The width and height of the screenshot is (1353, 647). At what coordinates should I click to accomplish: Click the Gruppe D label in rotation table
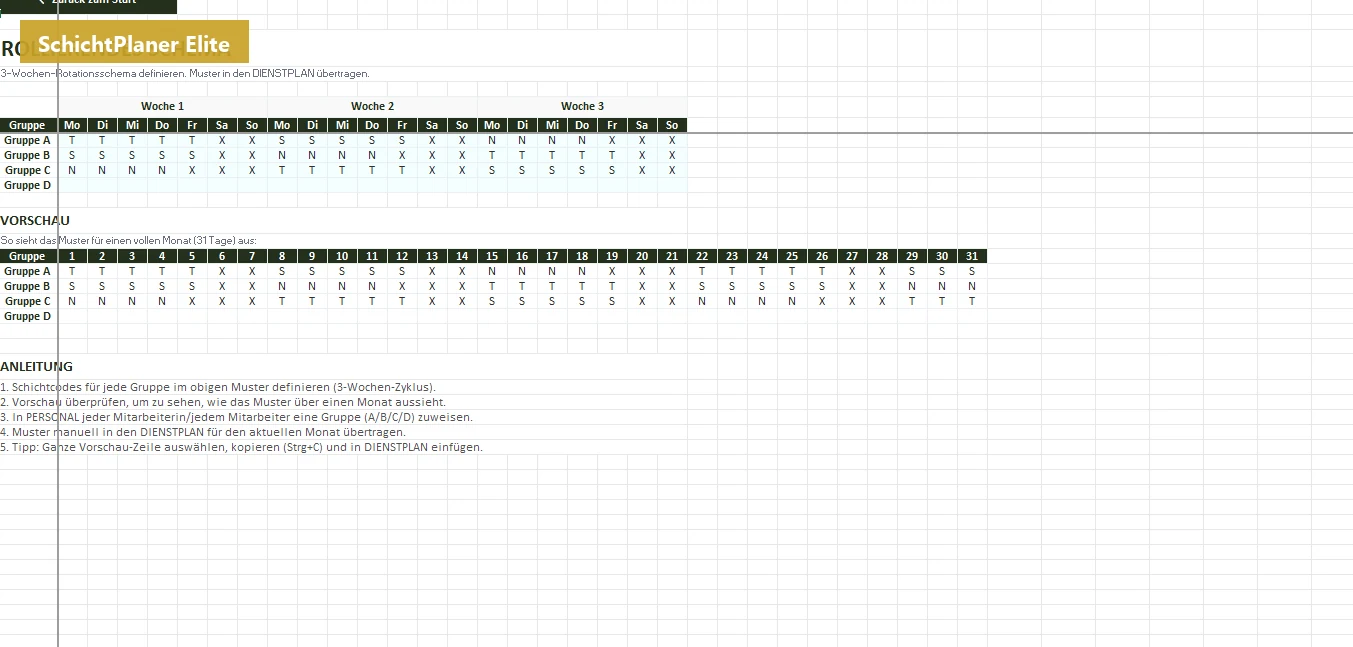[x=28, y=185]
